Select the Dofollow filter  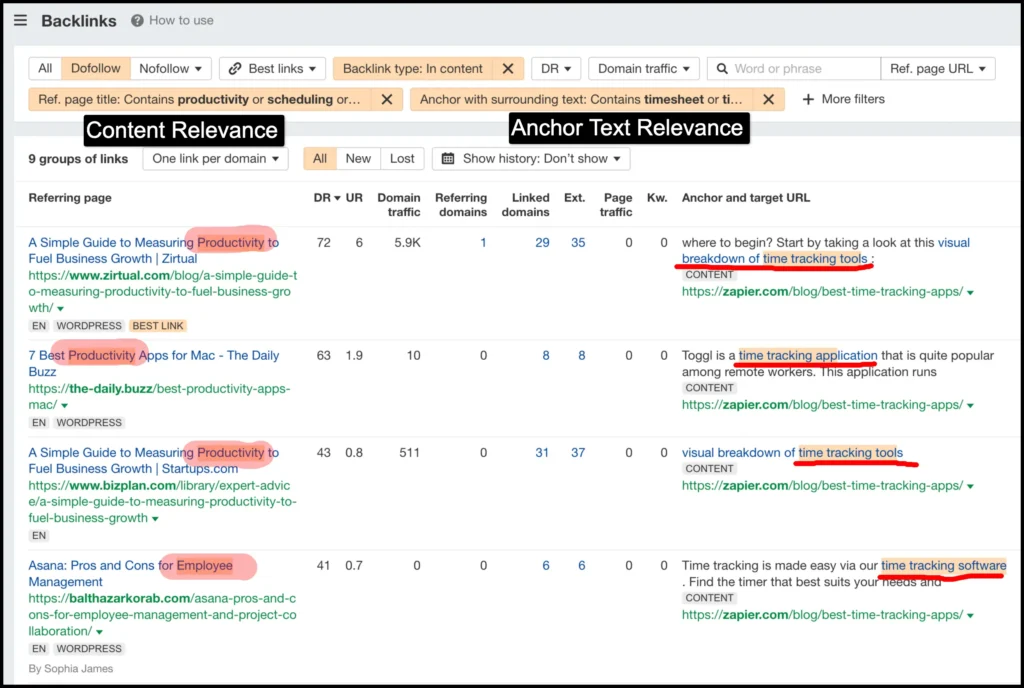point(95,69)
